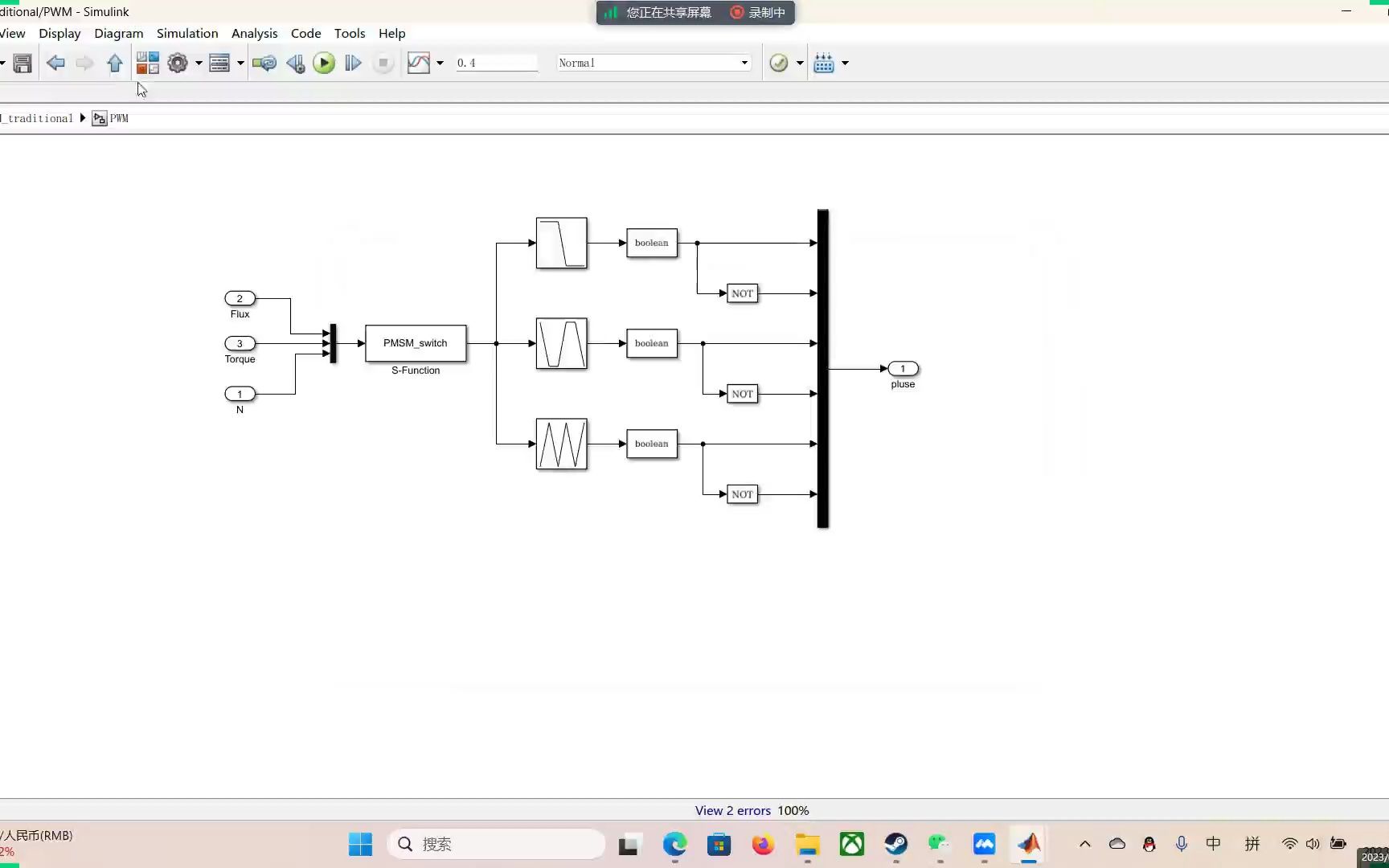Select the PMSM_switch S-Function block

(416, 343)
